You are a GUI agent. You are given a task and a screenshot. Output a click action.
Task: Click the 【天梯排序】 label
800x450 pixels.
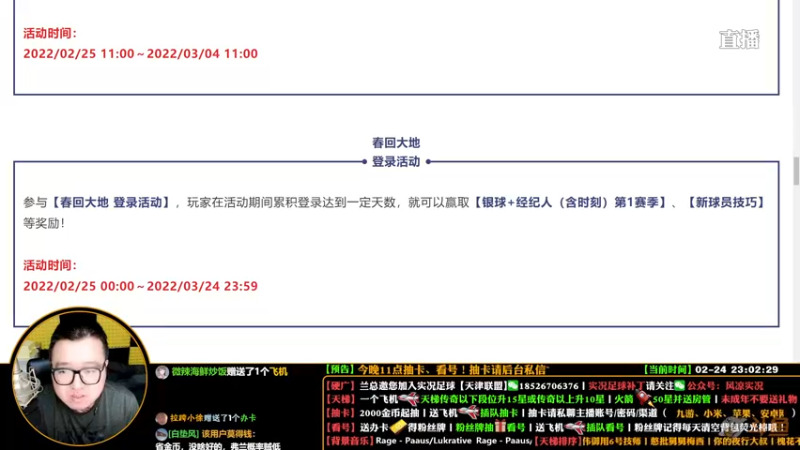558,440
